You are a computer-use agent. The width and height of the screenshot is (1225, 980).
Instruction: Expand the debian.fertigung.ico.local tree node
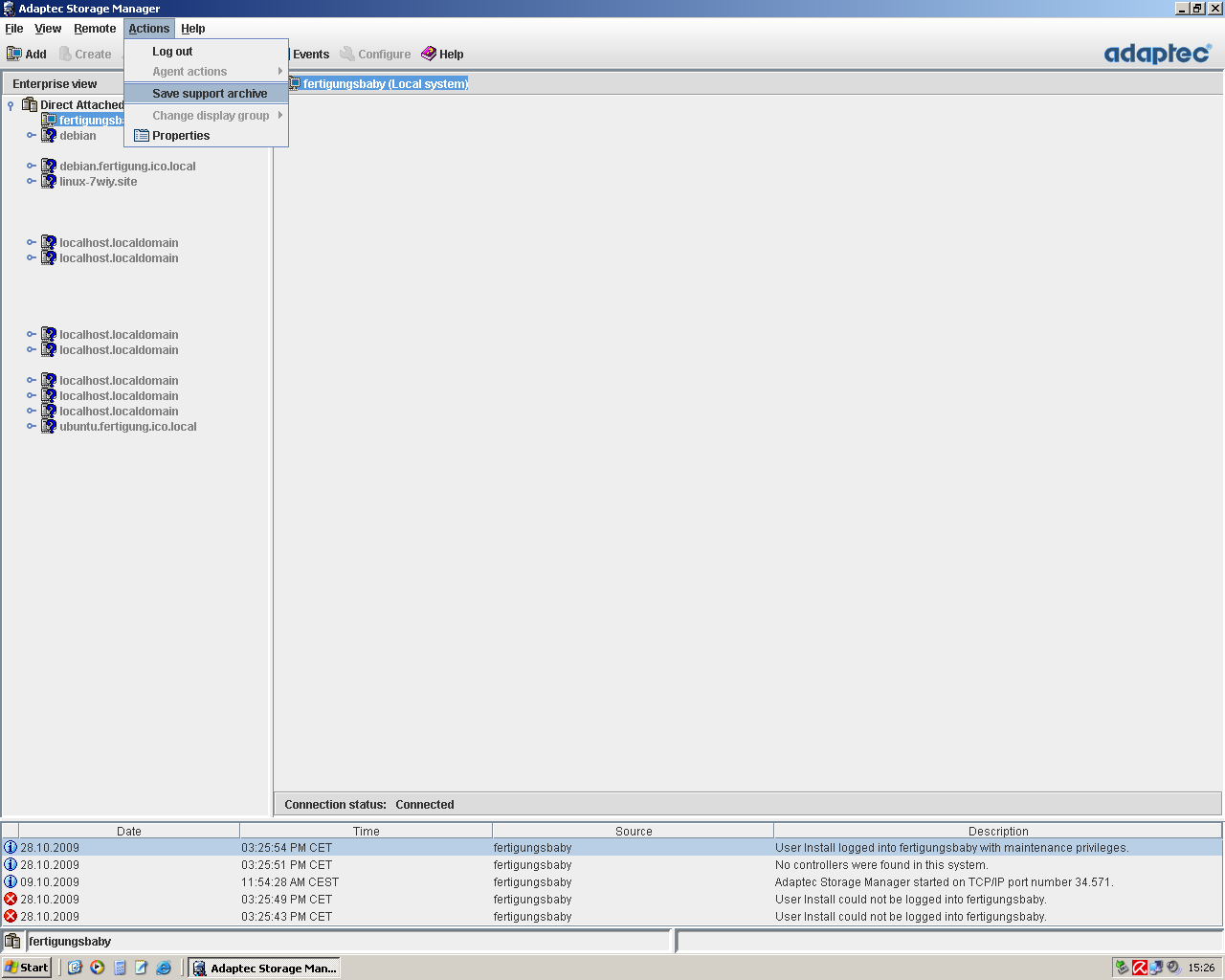pos(31,166)
